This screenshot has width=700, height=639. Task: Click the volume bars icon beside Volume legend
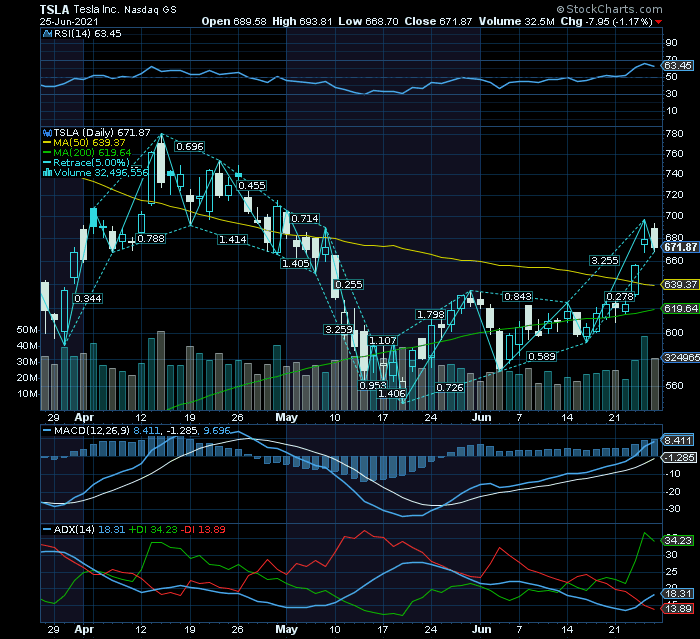coord(47,172)
